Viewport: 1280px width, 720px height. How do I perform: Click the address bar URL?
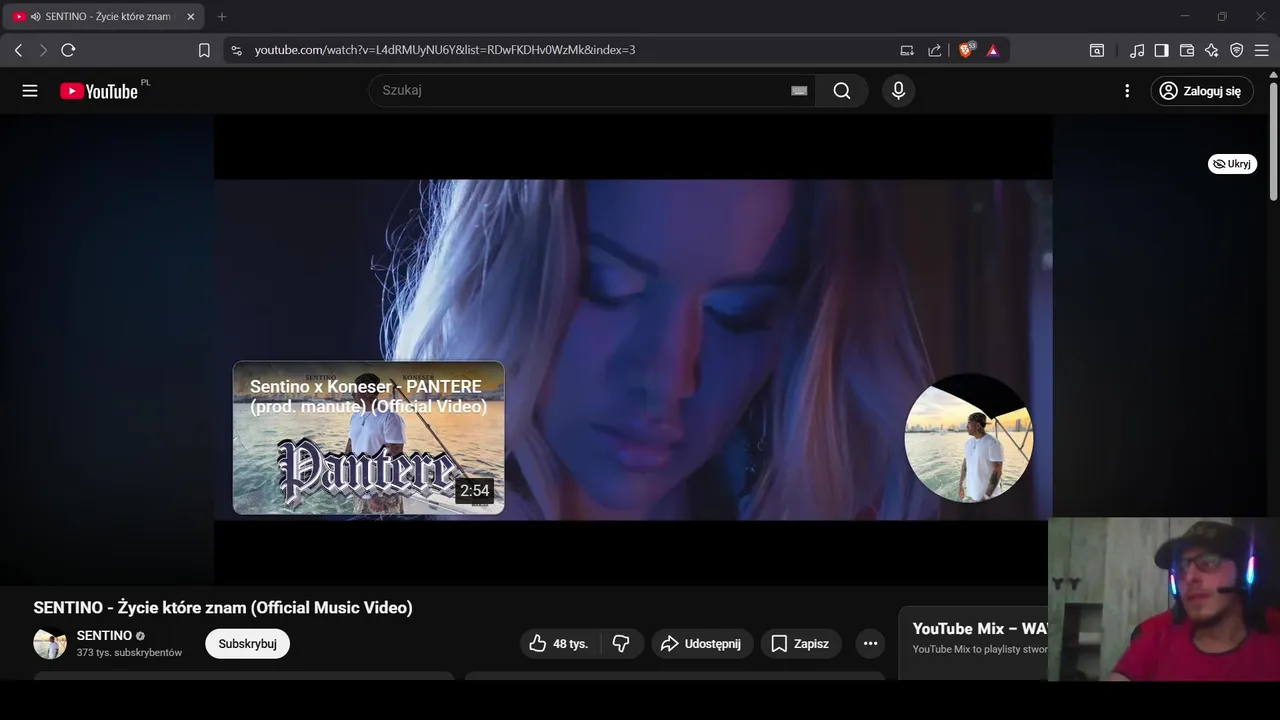pyautogui.click(x=445, y=50)
